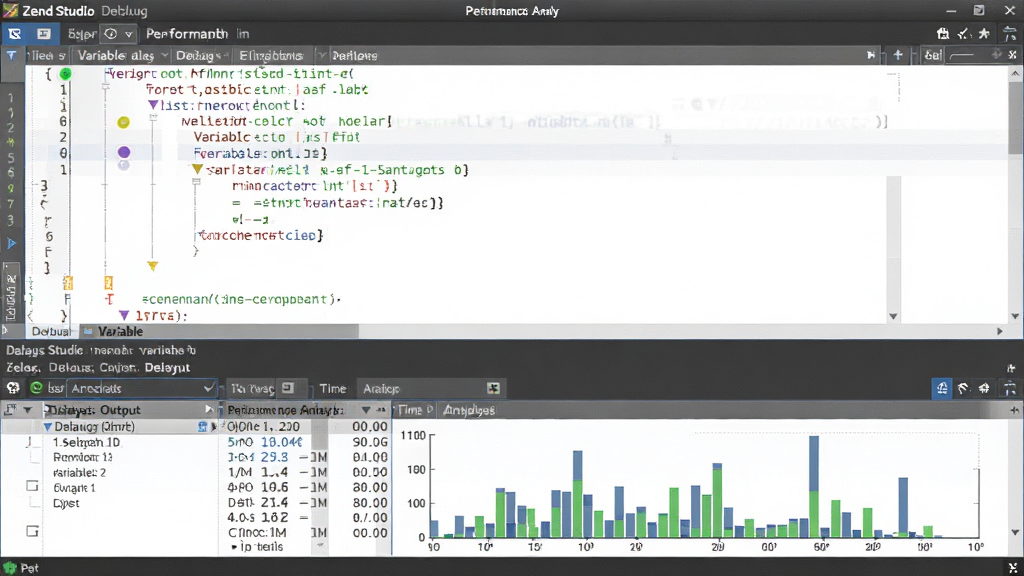Toggle the purple breakpoint marker in the editor gutter
The image size is (1024, 576).
tap(123, 152)
